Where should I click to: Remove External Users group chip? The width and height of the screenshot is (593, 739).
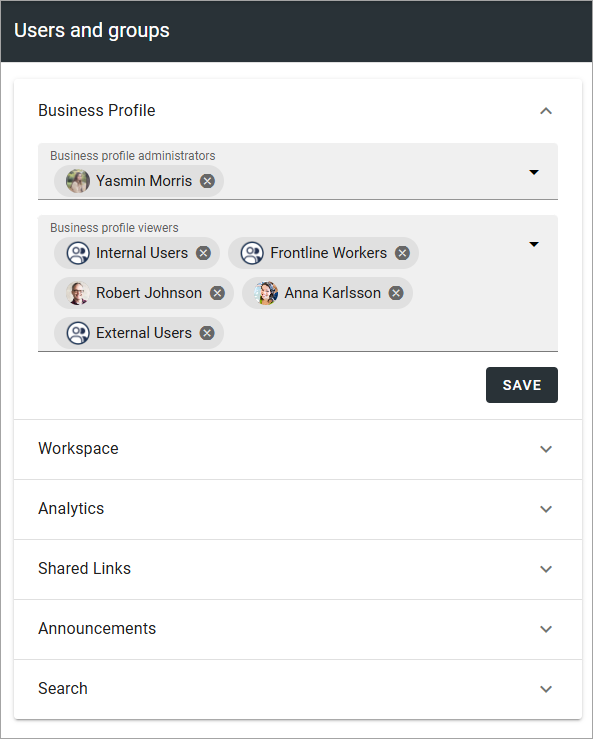click(x=207, y=333)
